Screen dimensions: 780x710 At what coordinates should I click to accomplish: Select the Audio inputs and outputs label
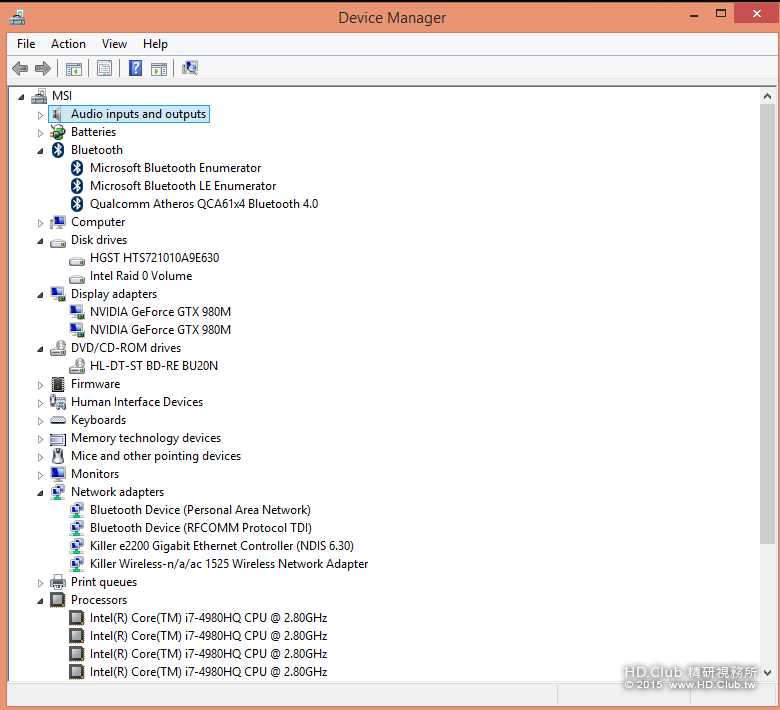pyautogui.click(x=138, y=114)
